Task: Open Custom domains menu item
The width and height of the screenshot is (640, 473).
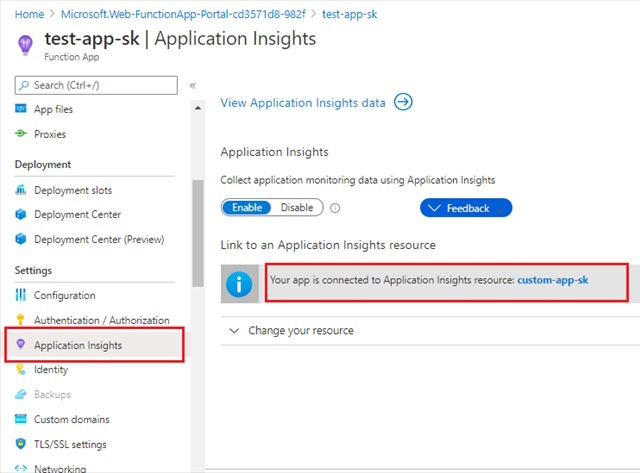Action: tap(71, 419)
